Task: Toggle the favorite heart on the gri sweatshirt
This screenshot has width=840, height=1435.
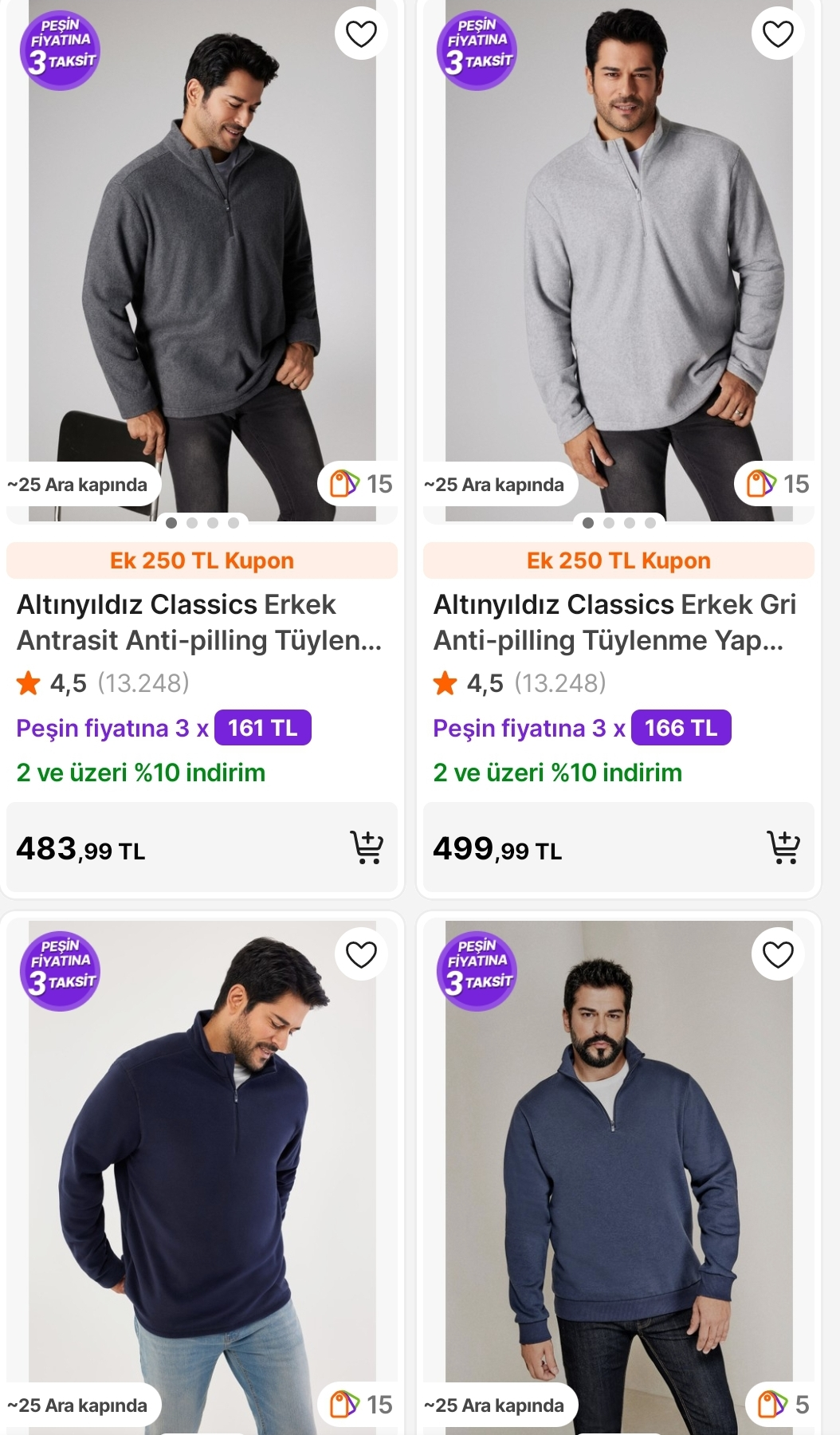Action: click(777, 33)
